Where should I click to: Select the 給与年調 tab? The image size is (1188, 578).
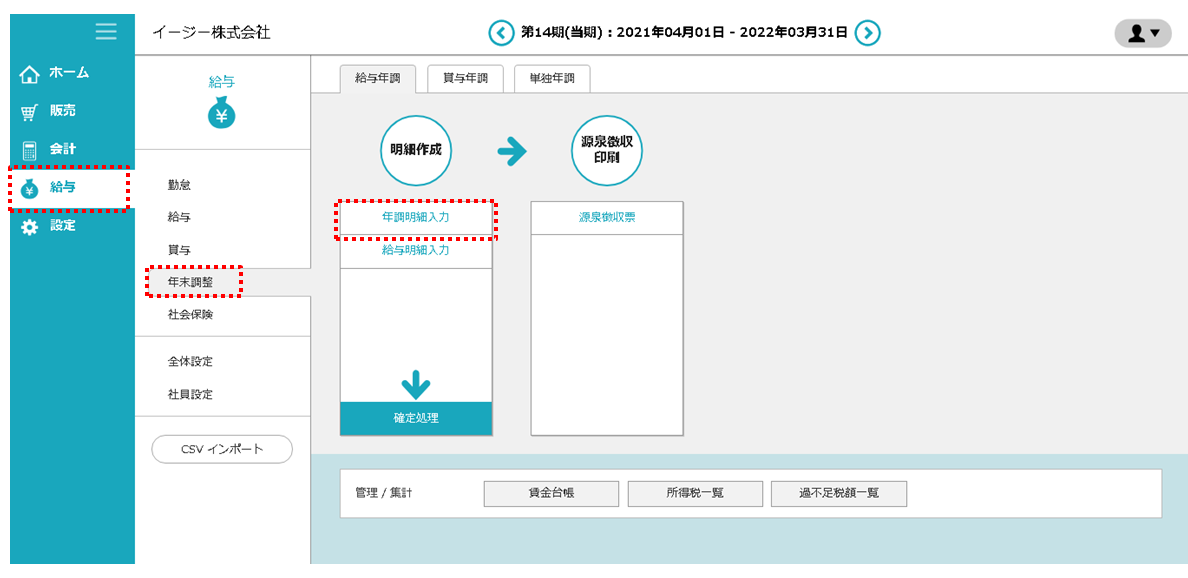[376, 79]
